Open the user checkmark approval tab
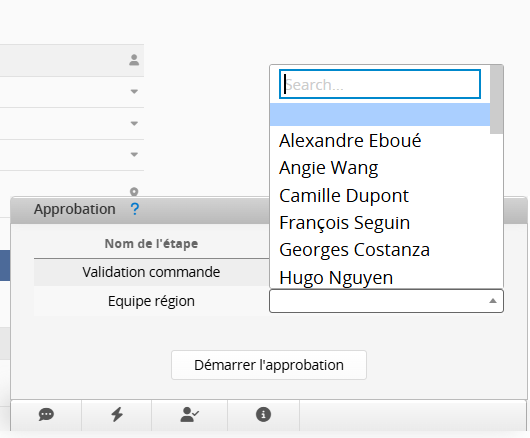The width and height of the screenshot is (530, 438). (x=190, y=414)
